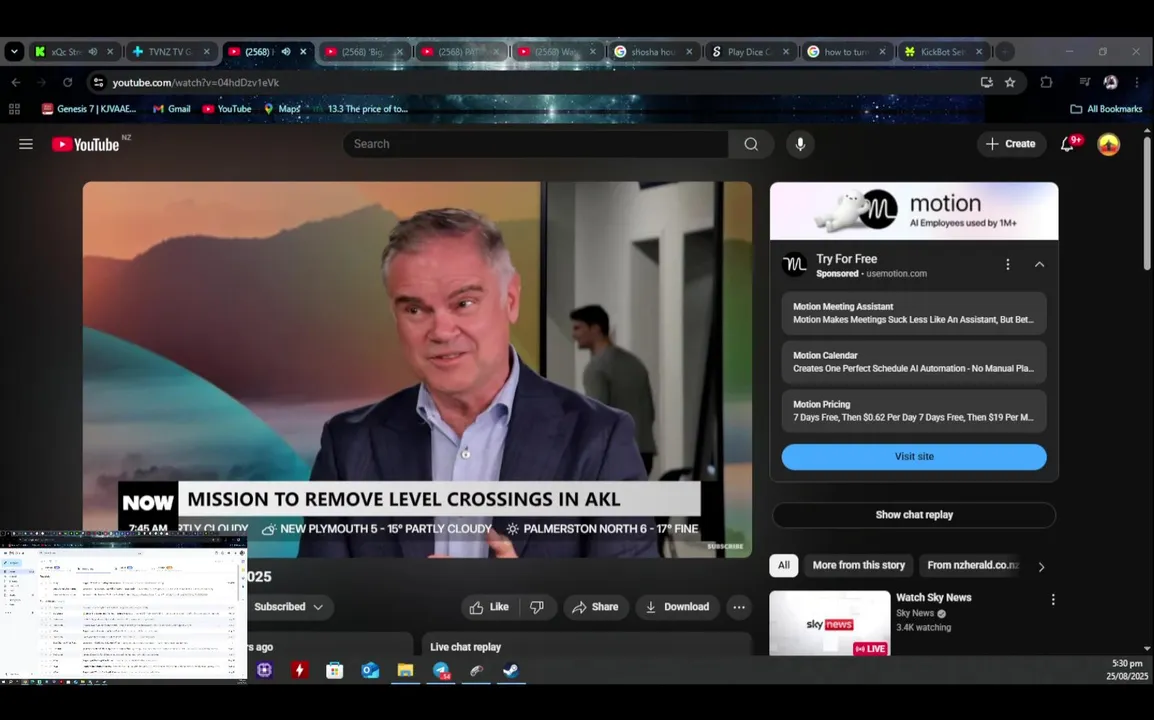Open the YouTube guide hamburger menu
This screenshot has width=1154, height=720.
click(x=26, y=144)
